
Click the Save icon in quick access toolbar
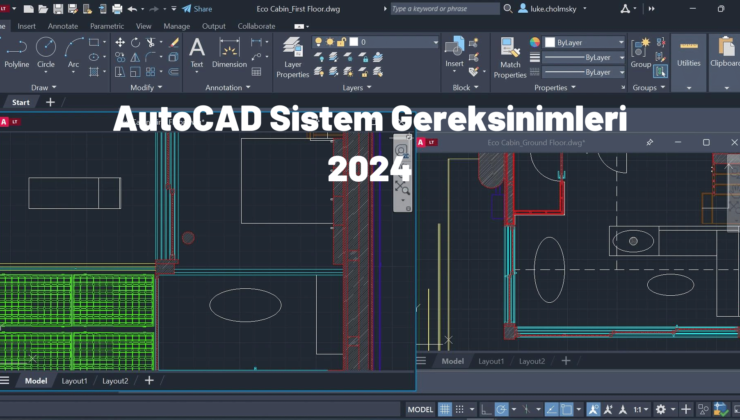(x=58, y=8)
